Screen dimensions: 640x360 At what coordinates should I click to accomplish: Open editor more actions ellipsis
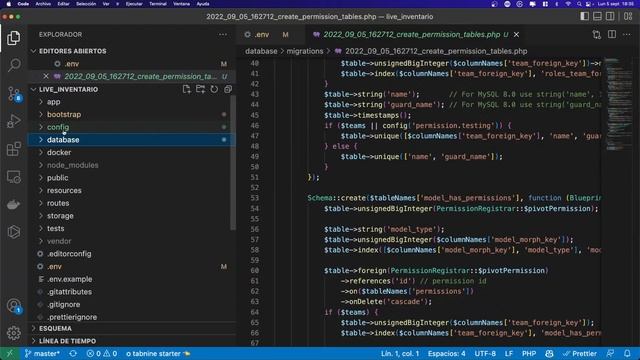coord(627,35)
